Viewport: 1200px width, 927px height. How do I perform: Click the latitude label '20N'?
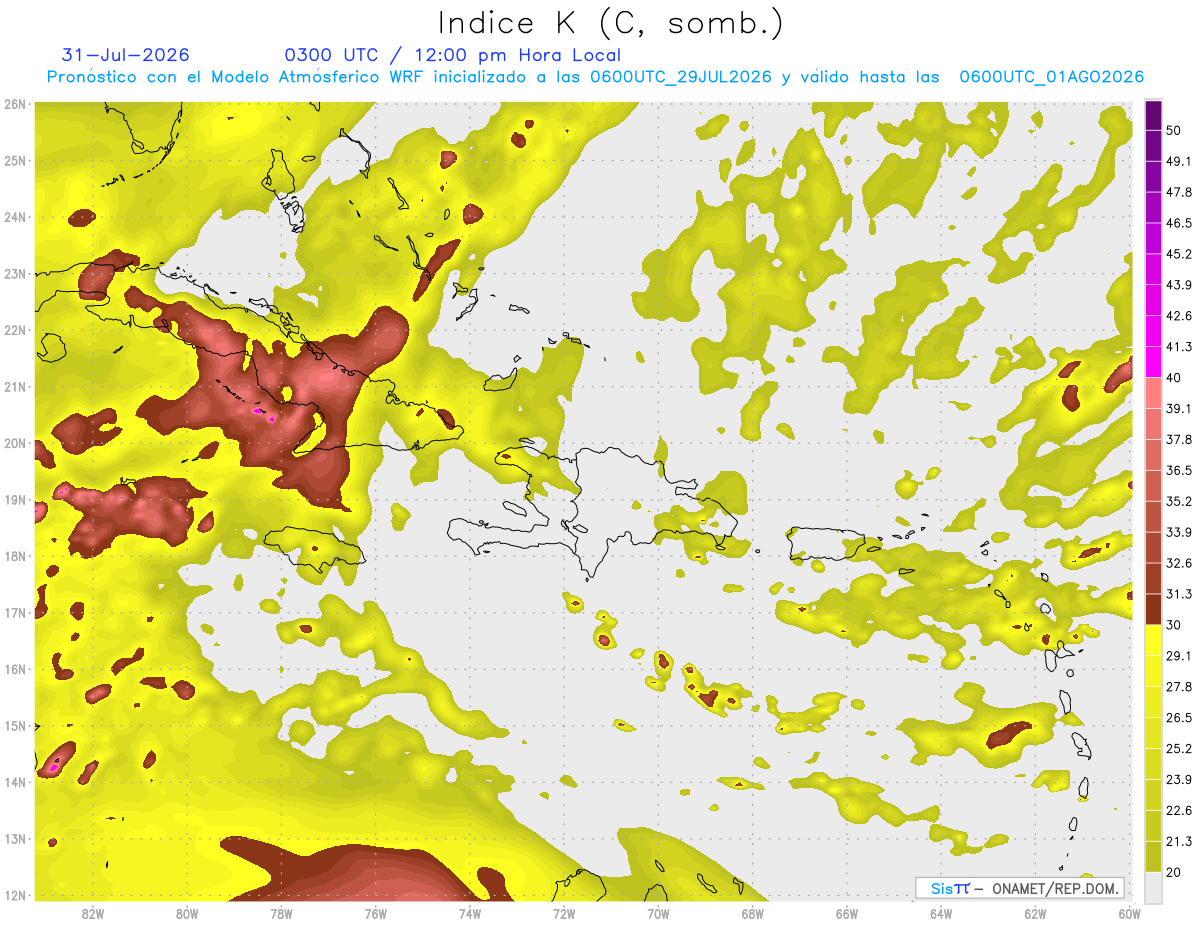(14, 443)
